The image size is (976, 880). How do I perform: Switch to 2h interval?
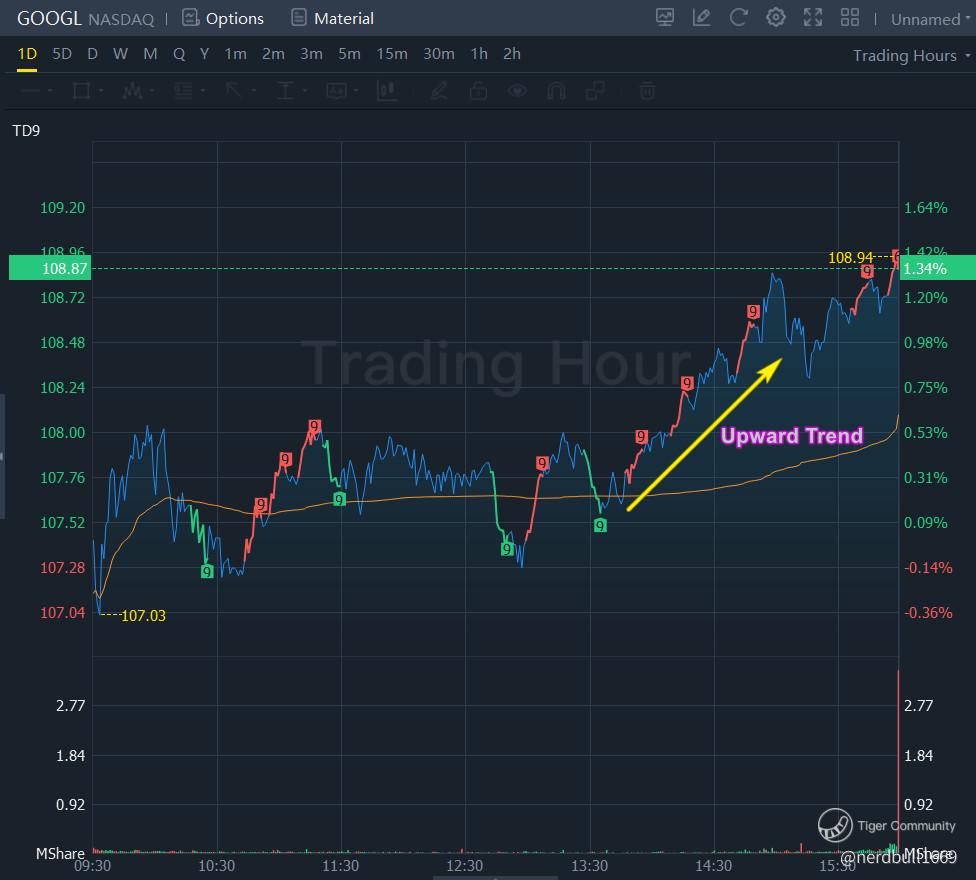[512, 54]
